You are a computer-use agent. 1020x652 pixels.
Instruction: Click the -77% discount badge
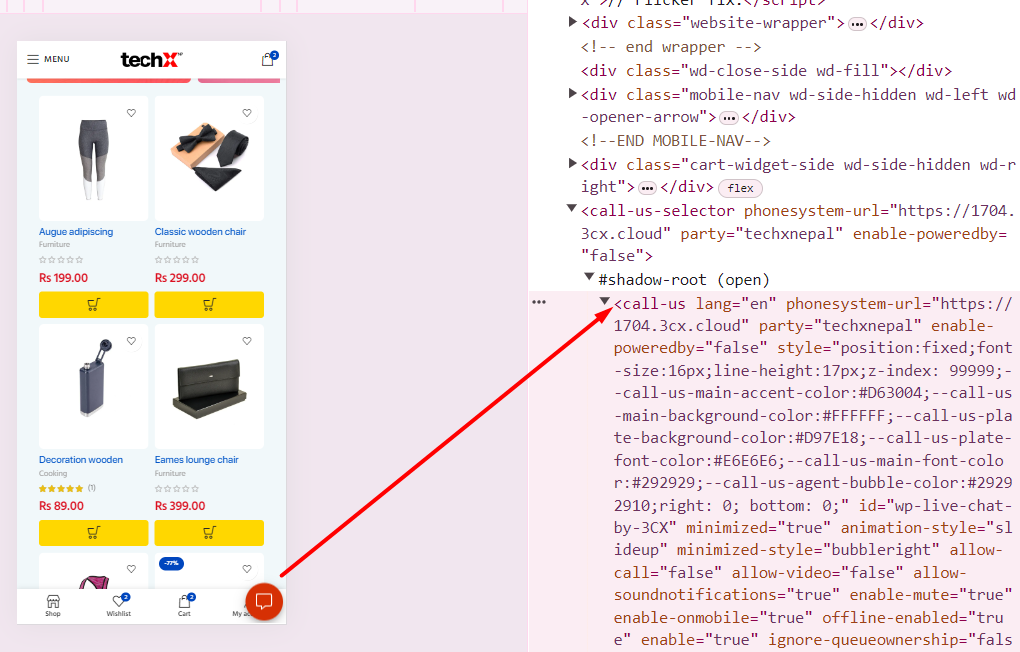click(171, 564)
